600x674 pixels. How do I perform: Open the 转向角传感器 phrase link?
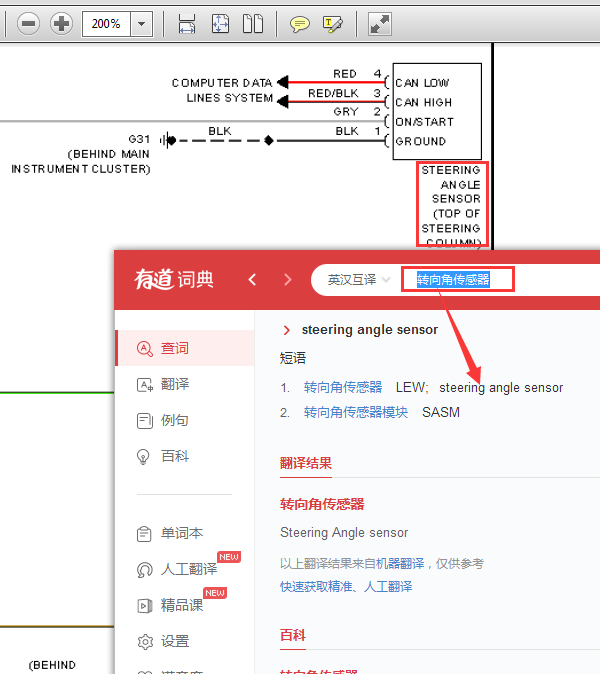pyautogui.click(x=343, y=387)
